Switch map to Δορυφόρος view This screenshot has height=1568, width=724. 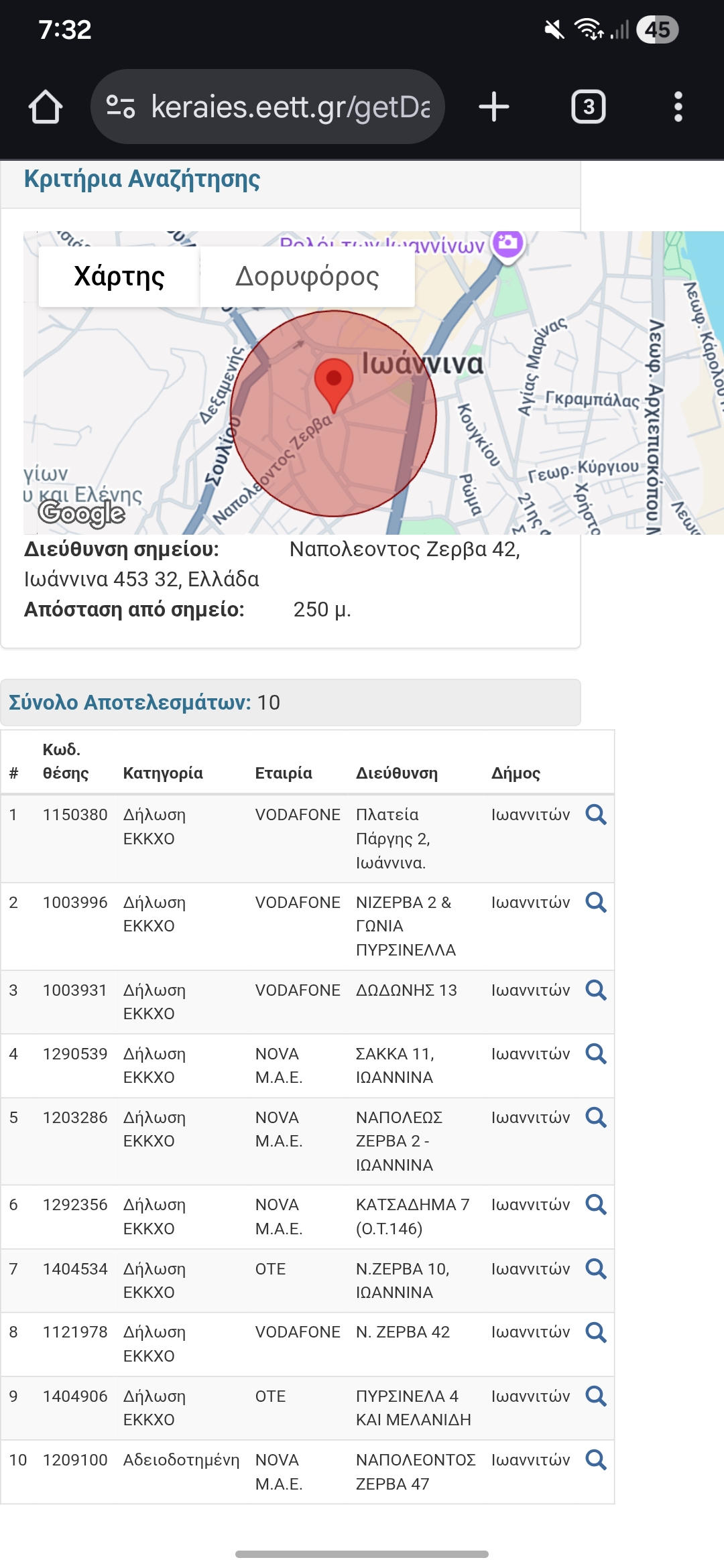tap(307, 276)
